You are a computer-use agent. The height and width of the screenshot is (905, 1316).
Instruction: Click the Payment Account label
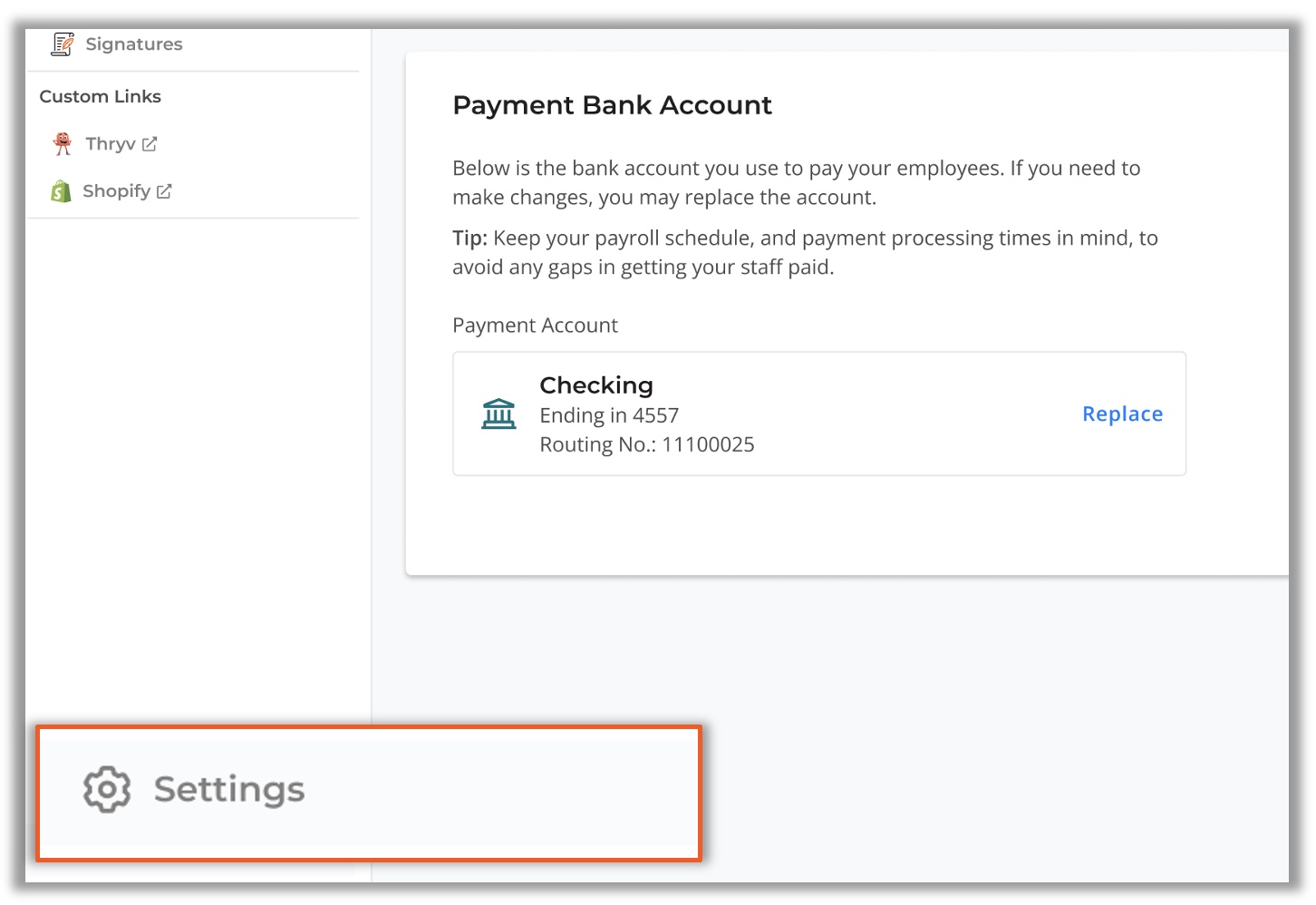[x=536, y=326]
